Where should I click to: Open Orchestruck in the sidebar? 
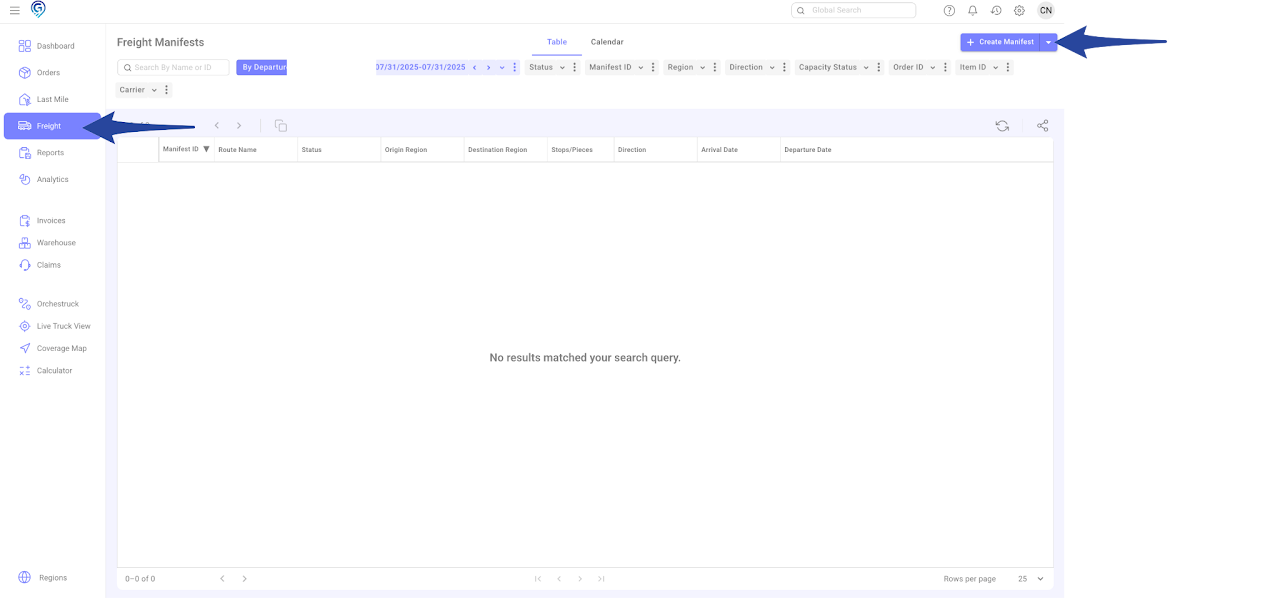(x=52, y=304)
